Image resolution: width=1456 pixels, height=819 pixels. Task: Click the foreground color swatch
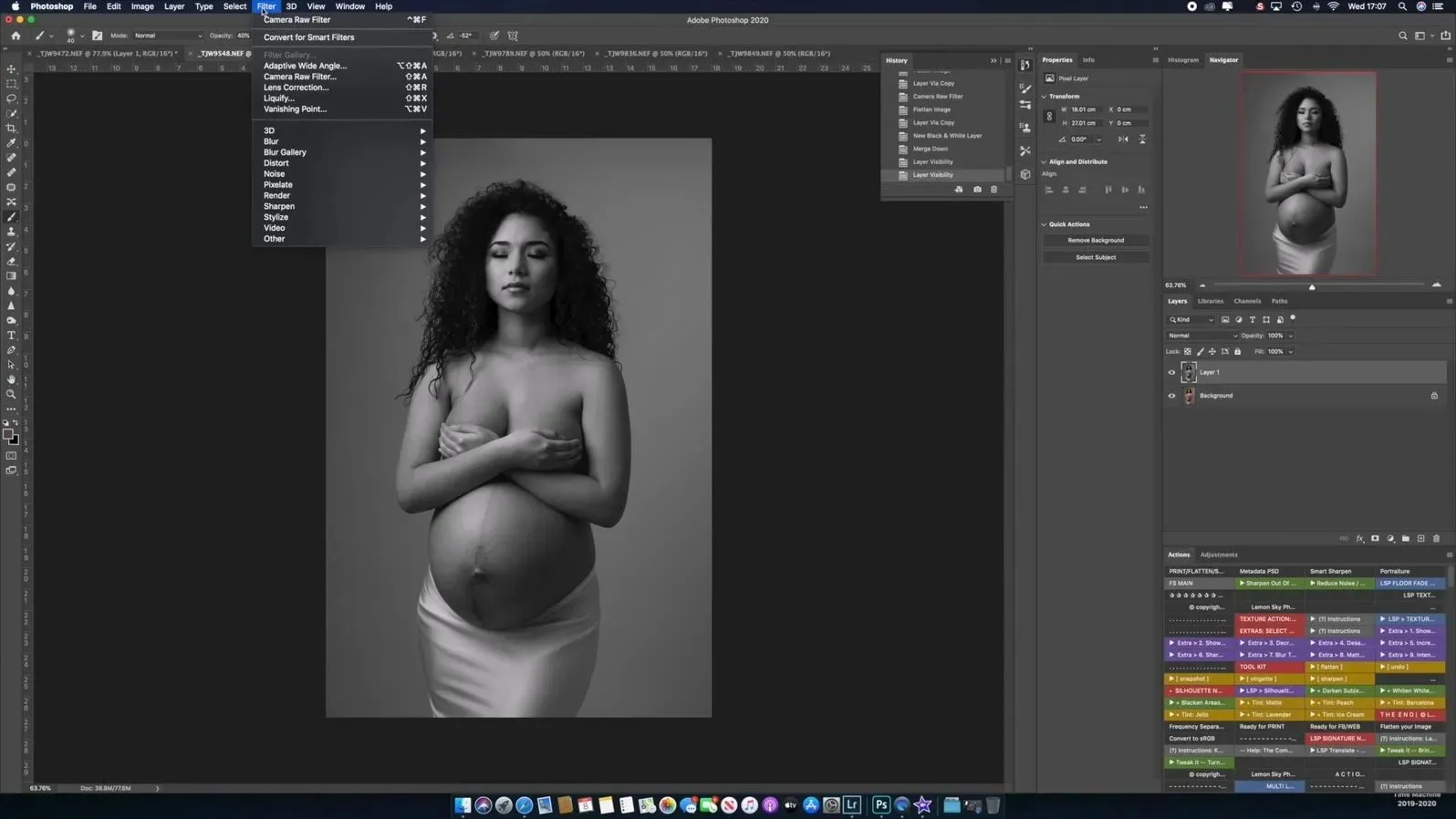pos(8,434)
